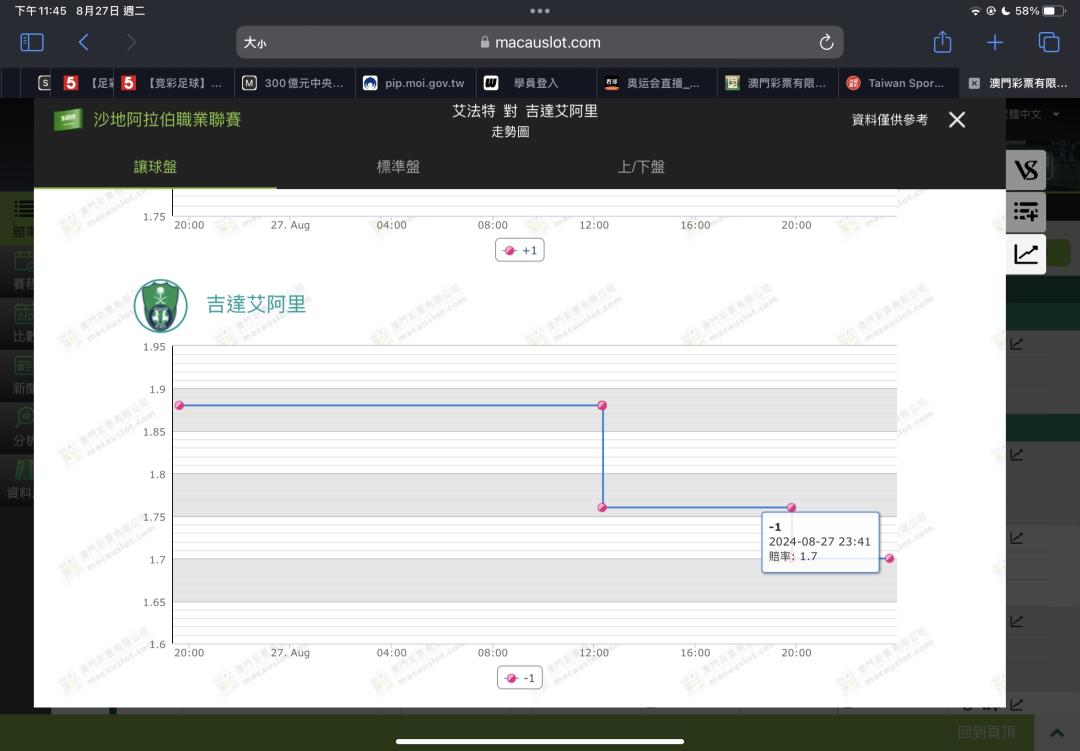This screenshot has height=751, width=1080.
Task: Add a new Safari tab
Action: (x=995, y=43)
